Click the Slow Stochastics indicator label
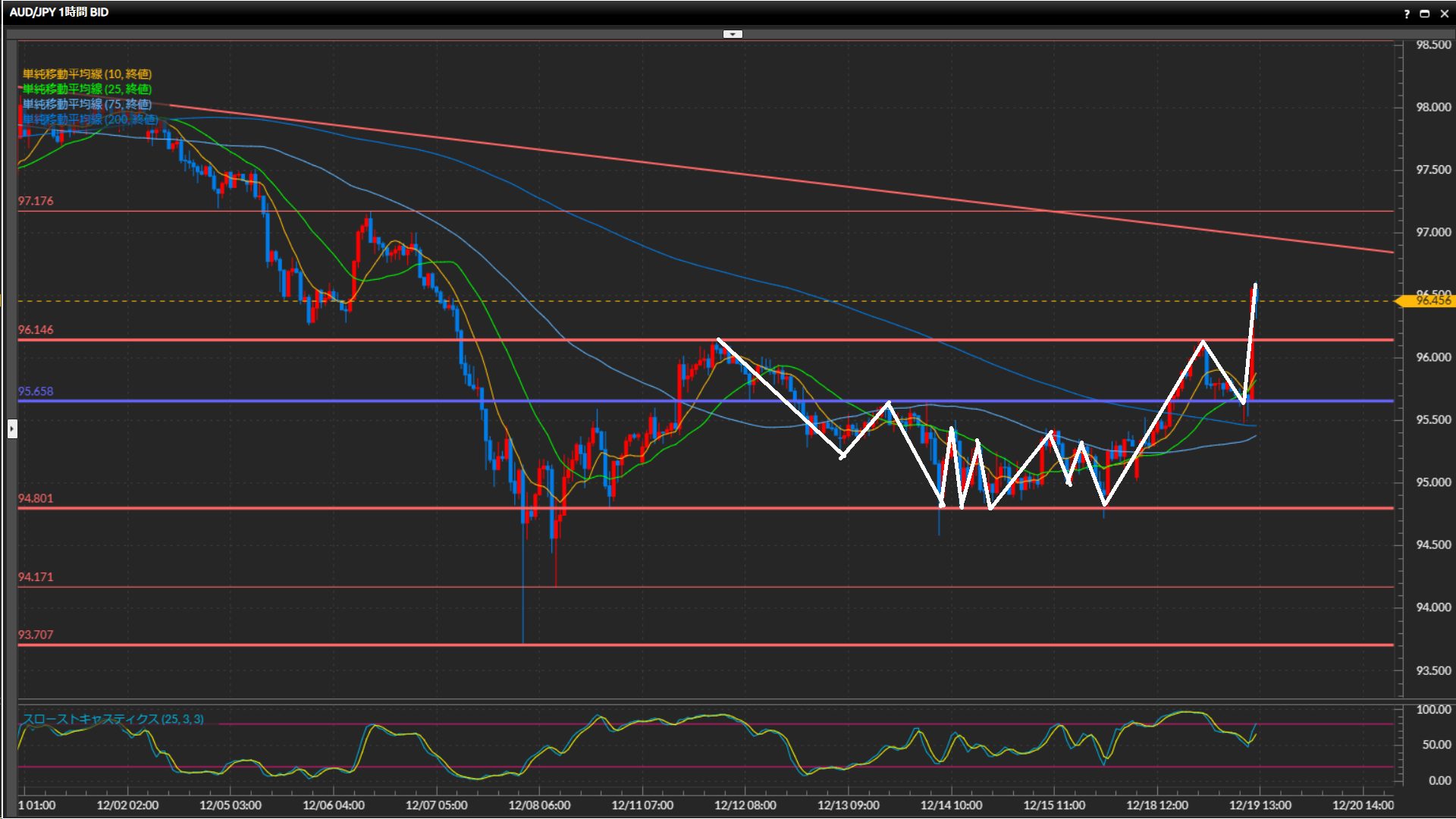Viewport: 1456px width, 819px height. point(113,719)
